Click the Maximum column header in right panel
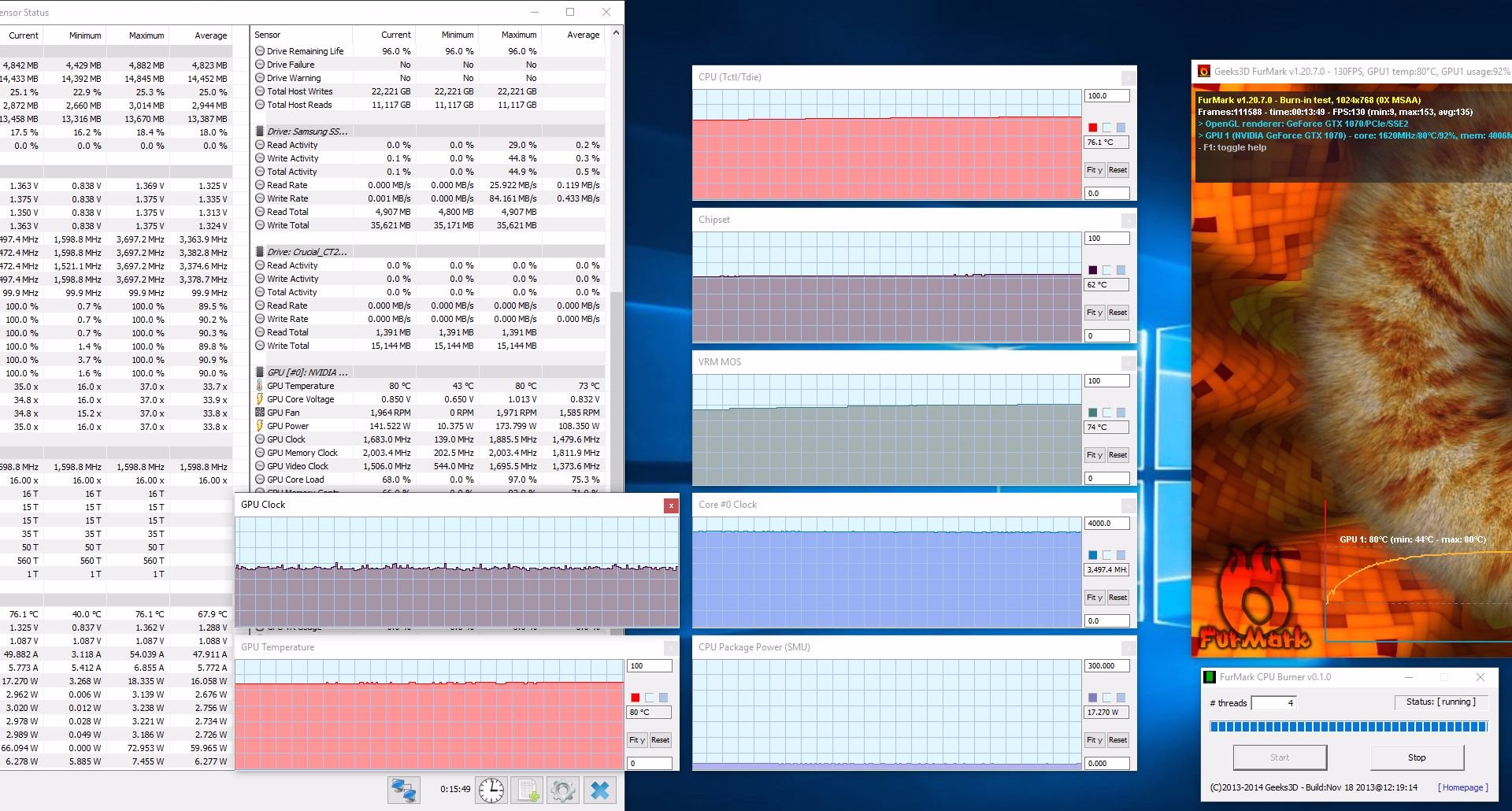Viewport: 1512px width, 811px height. (x=519, y=35)
